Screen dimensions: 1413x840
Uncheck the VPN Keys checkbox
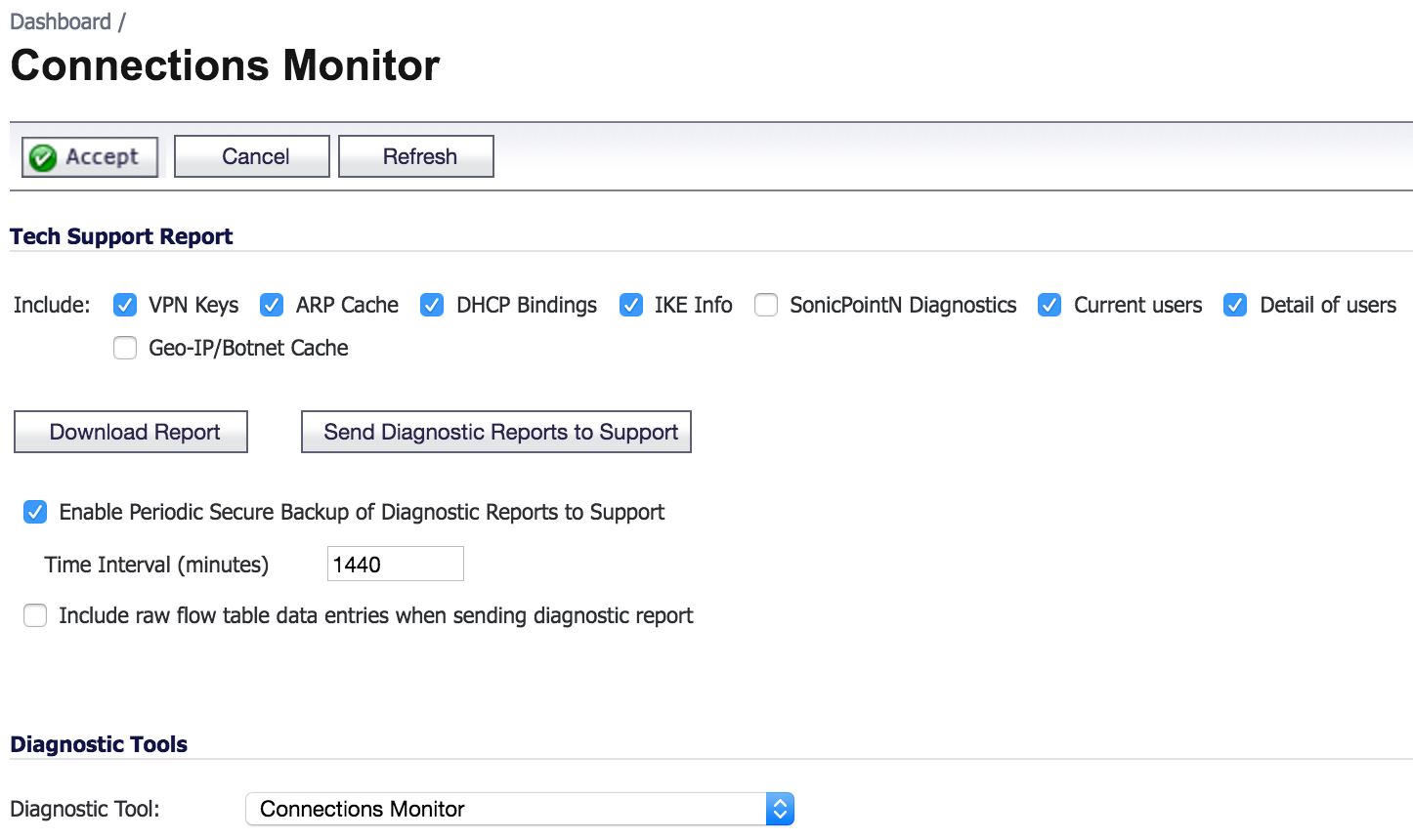tap(125, 305)
